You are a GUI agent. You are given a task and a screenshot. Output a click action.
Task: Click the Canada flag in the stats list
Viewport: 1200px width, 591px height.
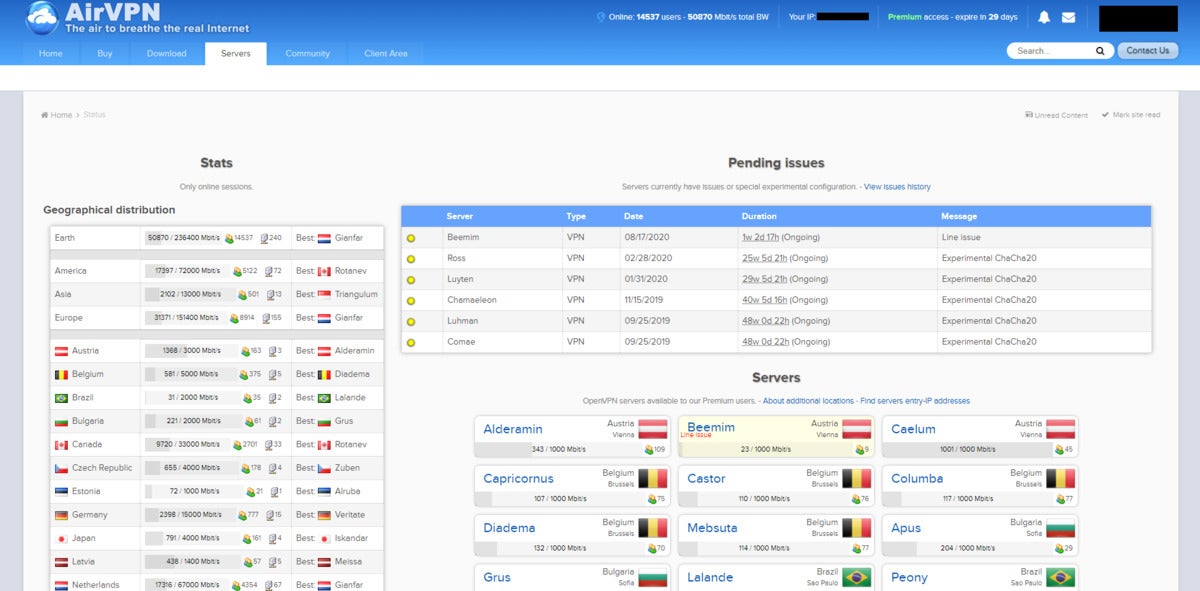click(61, 445)
